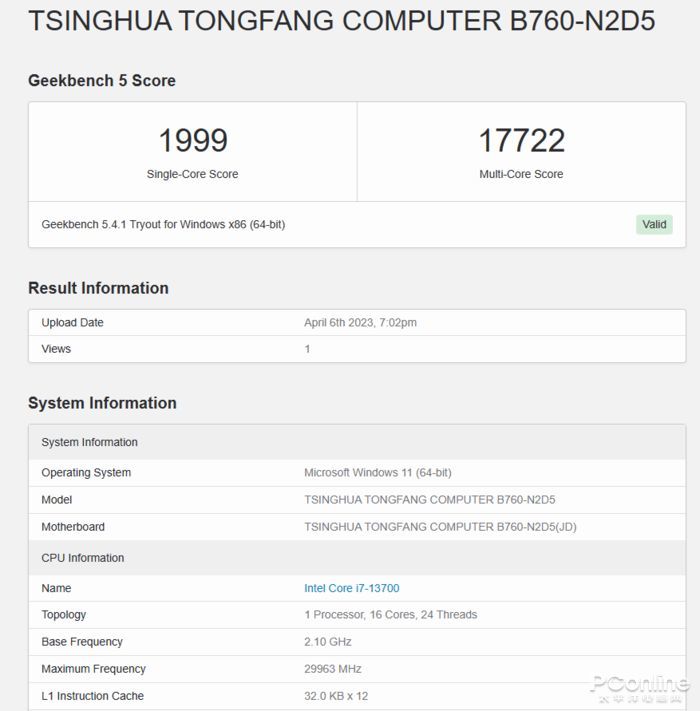Viewport: 700px width, 711px height.
Task: Click Microsoft Windows 11 (64-bit) value
Action: (378, 472)
